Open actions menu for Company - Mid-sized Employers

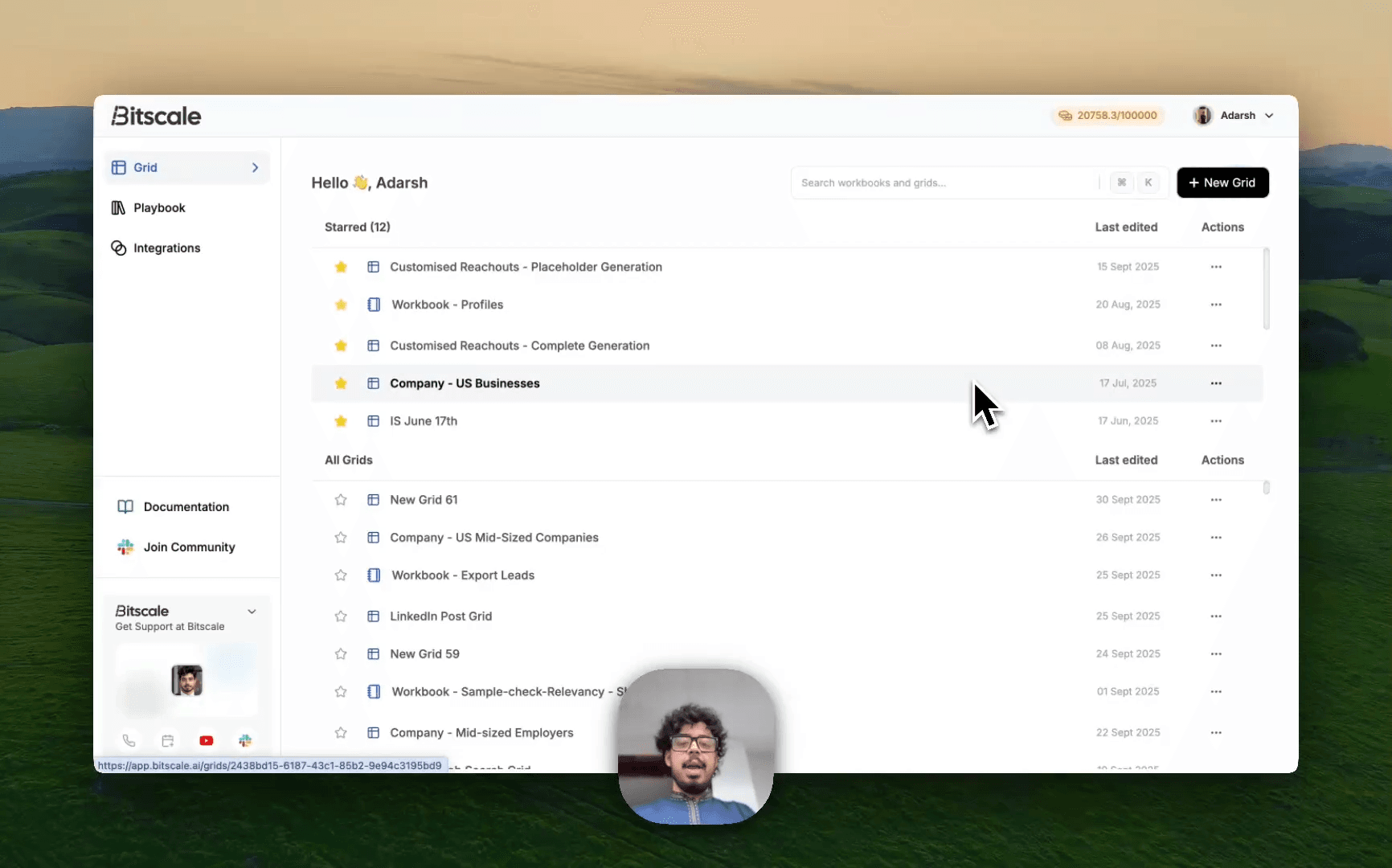pos(1216,733)
